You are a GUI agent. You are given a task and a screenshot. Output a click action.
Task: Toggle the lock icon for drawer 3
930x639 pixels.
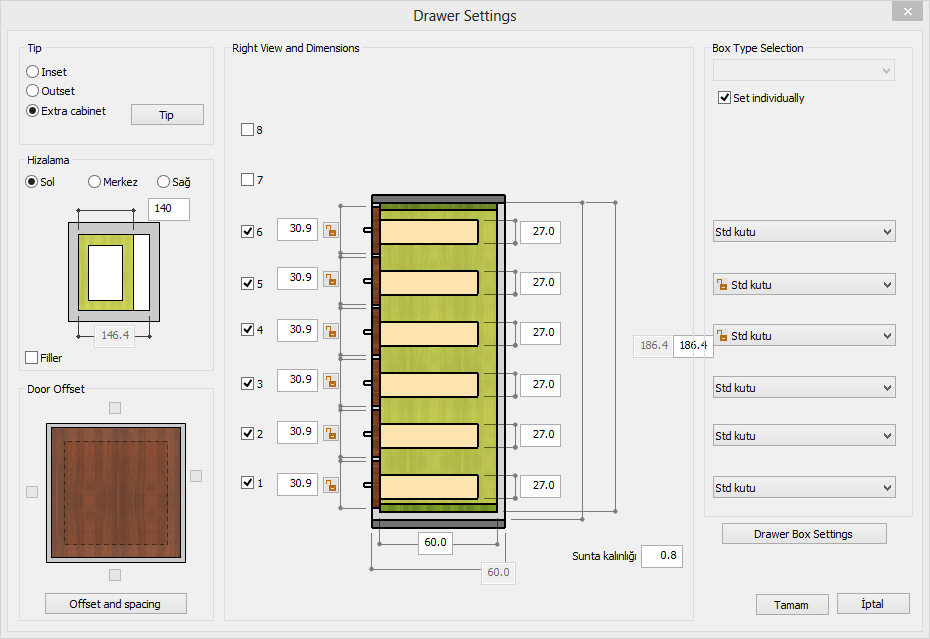point(331,381)
